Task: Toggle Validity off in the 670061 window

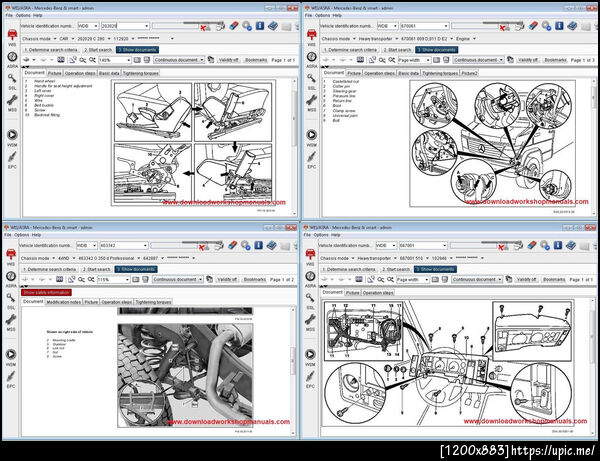Action: 528,60
